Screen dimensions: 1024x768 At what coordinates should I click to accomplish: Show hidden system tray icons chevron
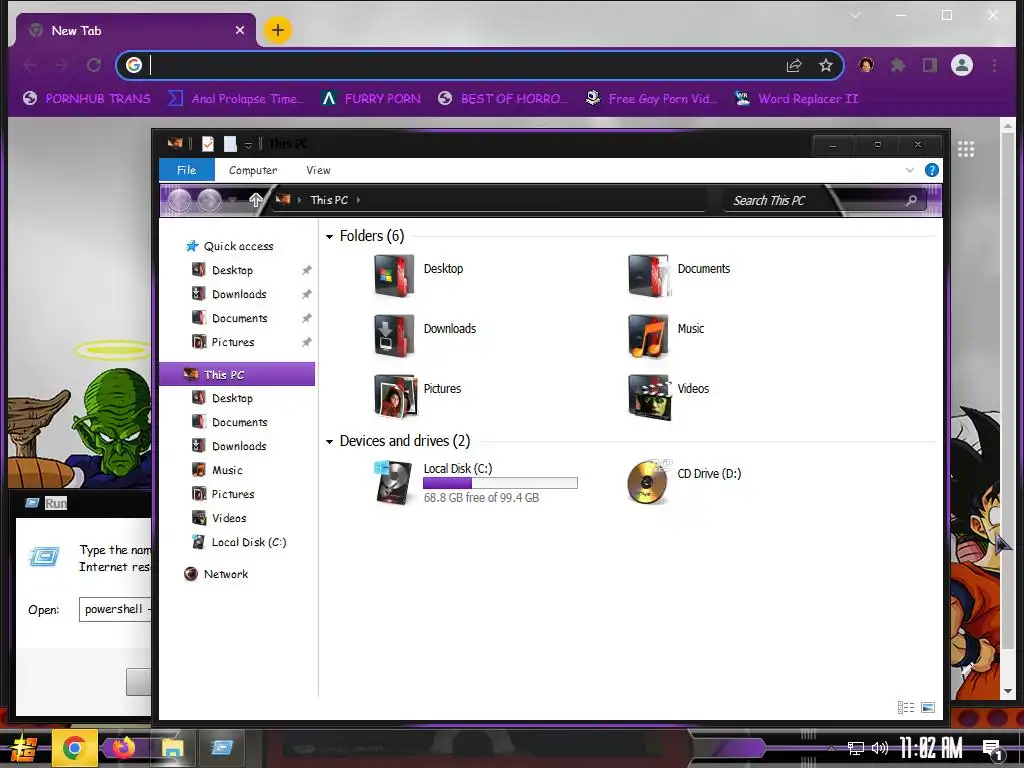coord(831,748)
